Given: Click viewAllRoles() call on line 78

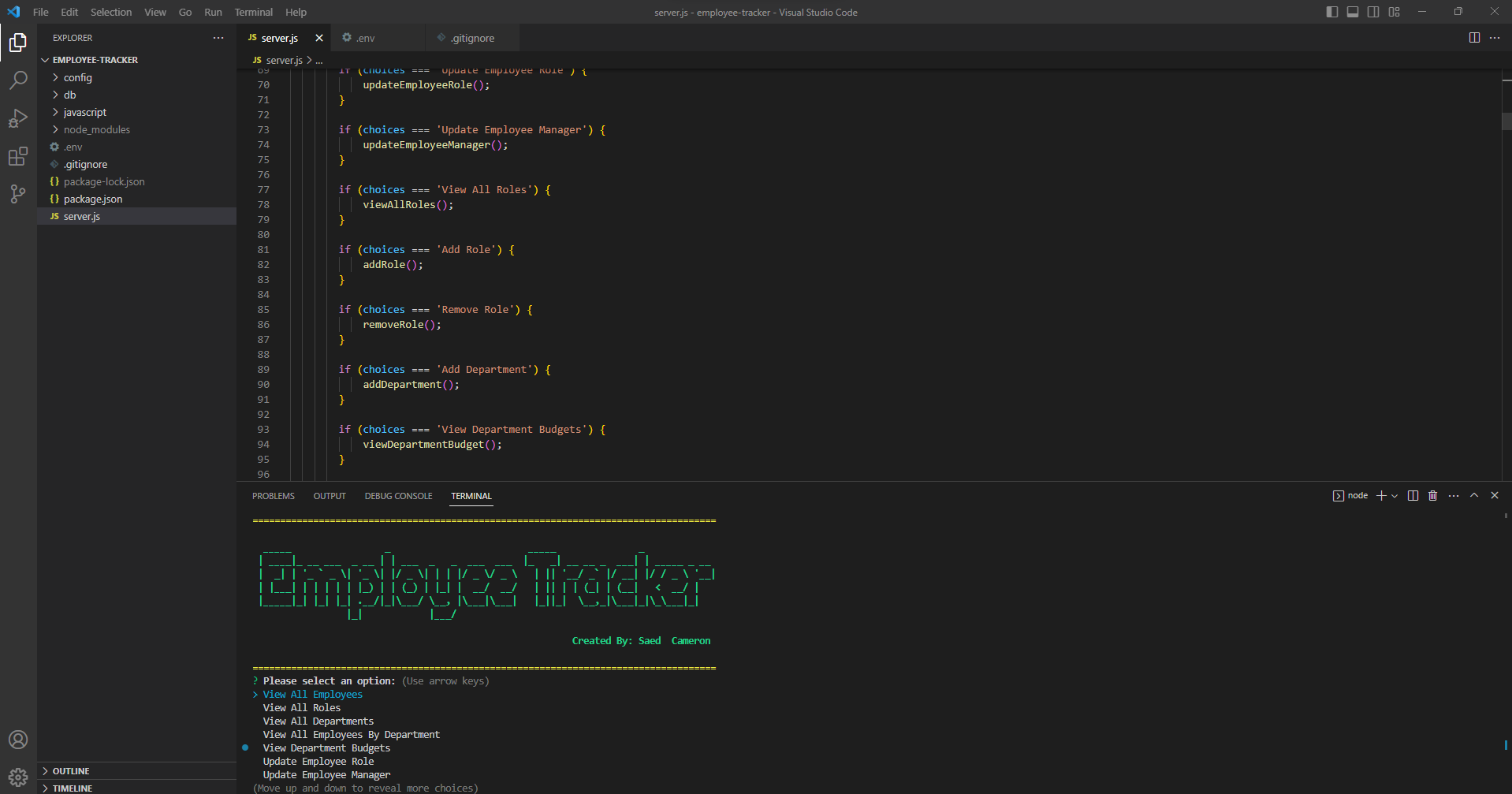Looking at the screenshot, I should (408, 205).
